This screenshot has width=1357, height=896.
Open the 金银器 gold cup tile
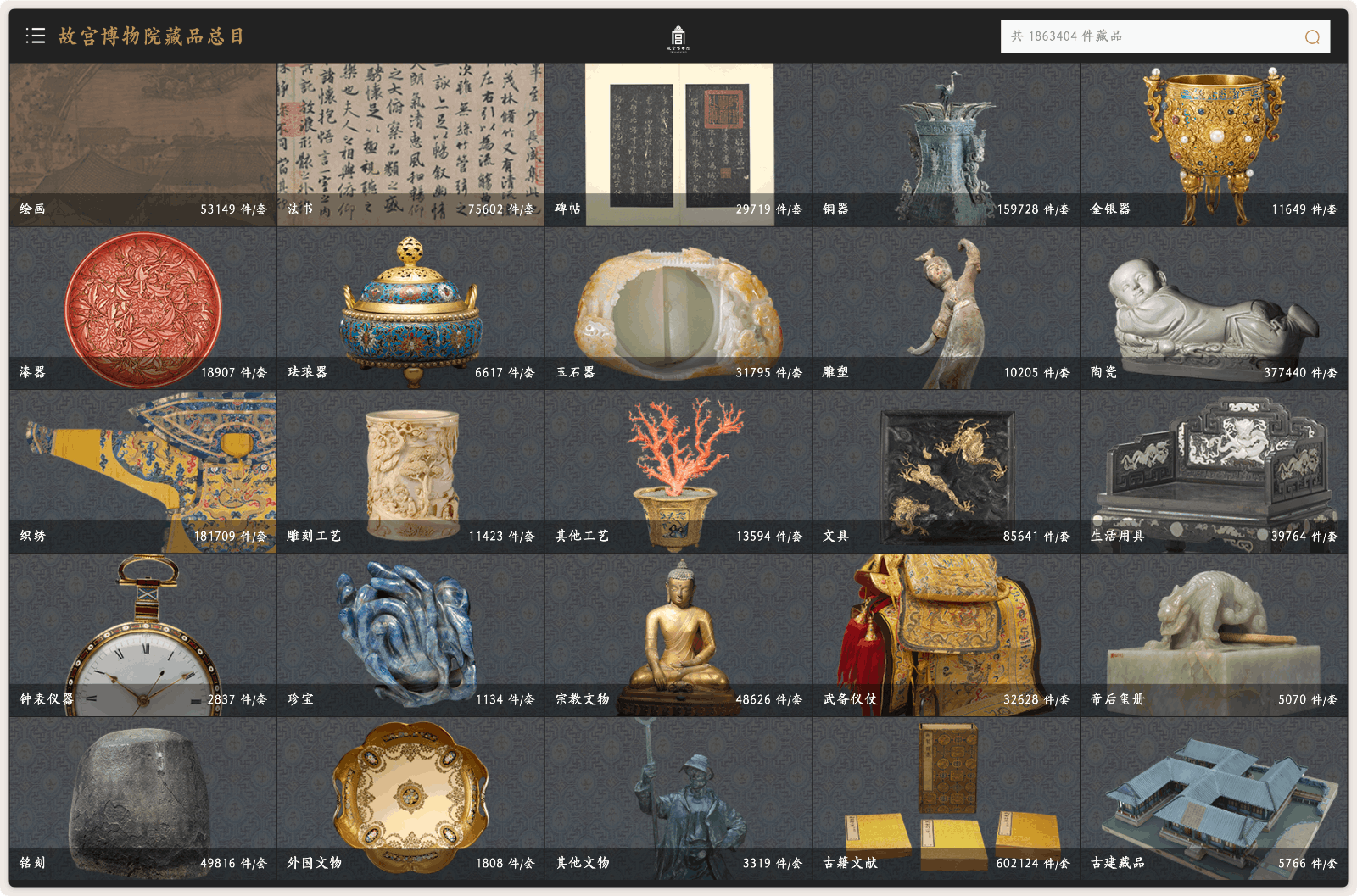point(1214,144)
